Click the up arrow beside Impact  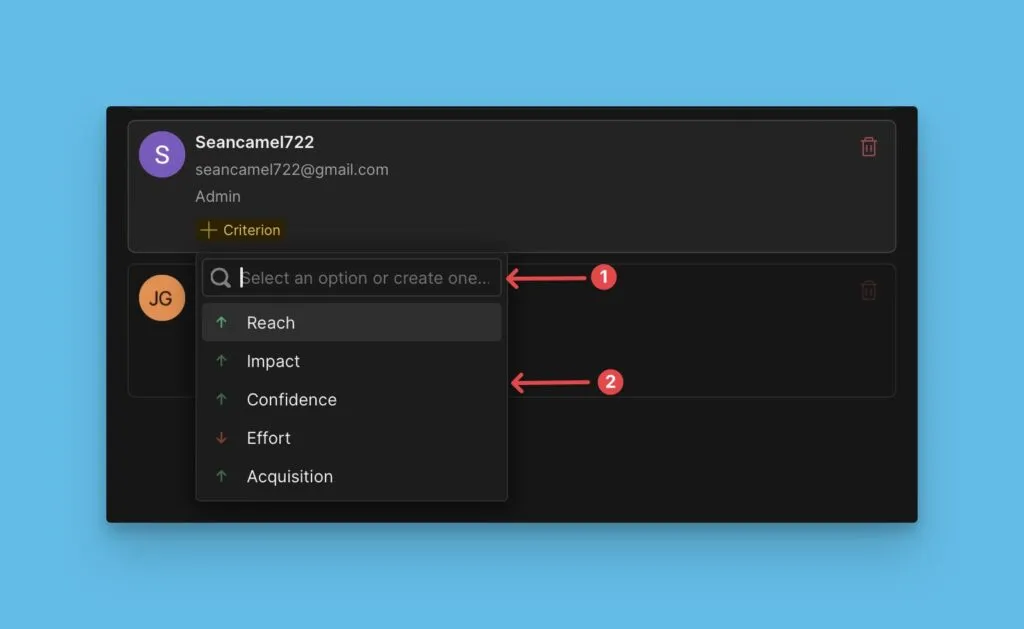click(222, 361)
